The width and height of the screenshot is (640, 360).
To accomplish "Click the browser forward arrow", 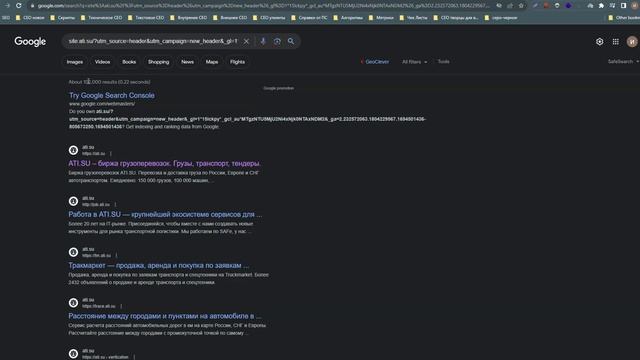I will click(x=7, y=6).
